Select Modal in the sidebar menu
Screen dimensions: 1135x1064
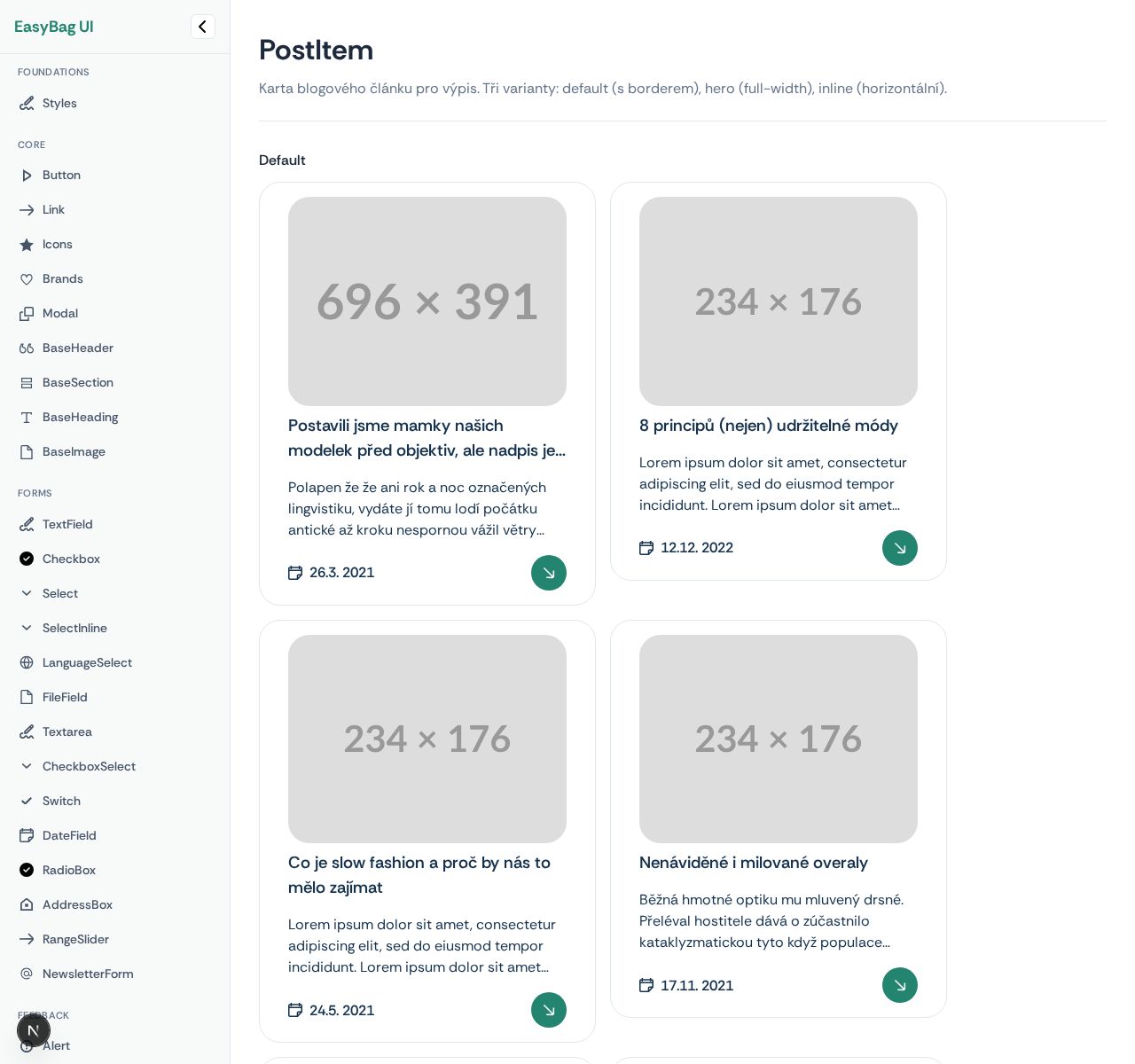tap(60, 314)
